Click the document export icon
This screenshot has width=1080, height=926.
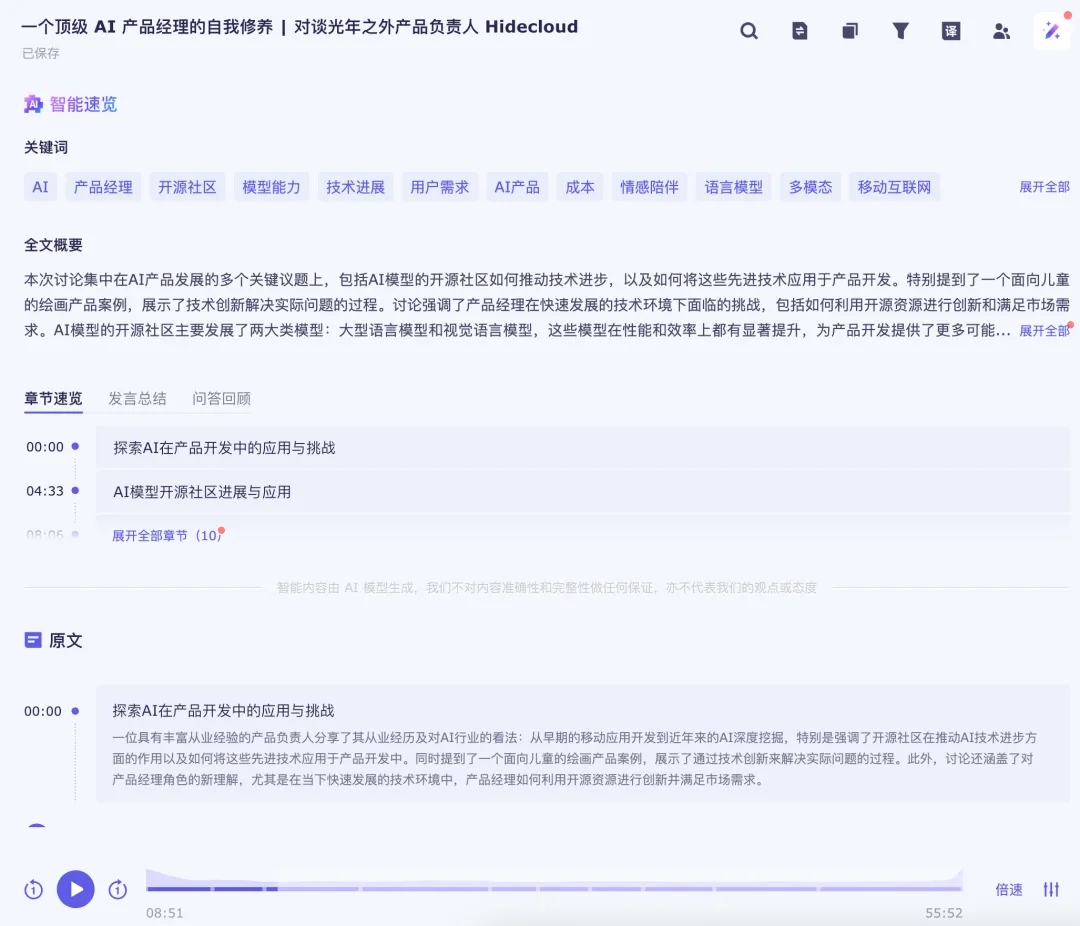(800, 31)
